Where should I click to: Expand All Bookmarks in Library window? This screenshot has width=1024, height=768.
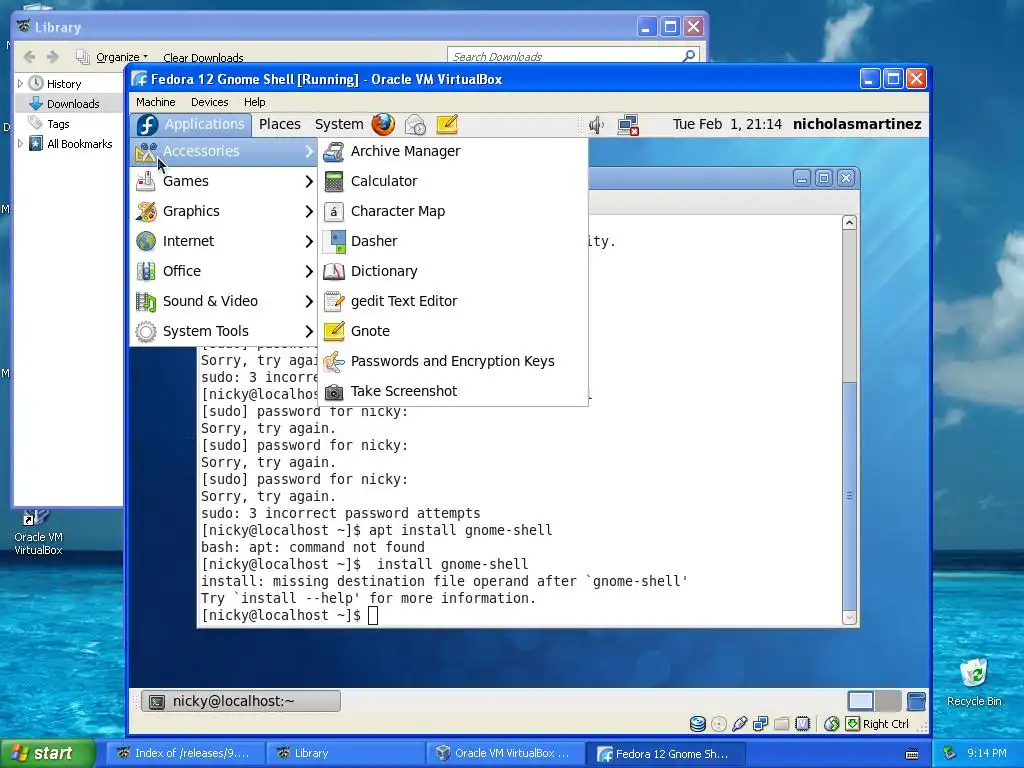tap(20, 144)
